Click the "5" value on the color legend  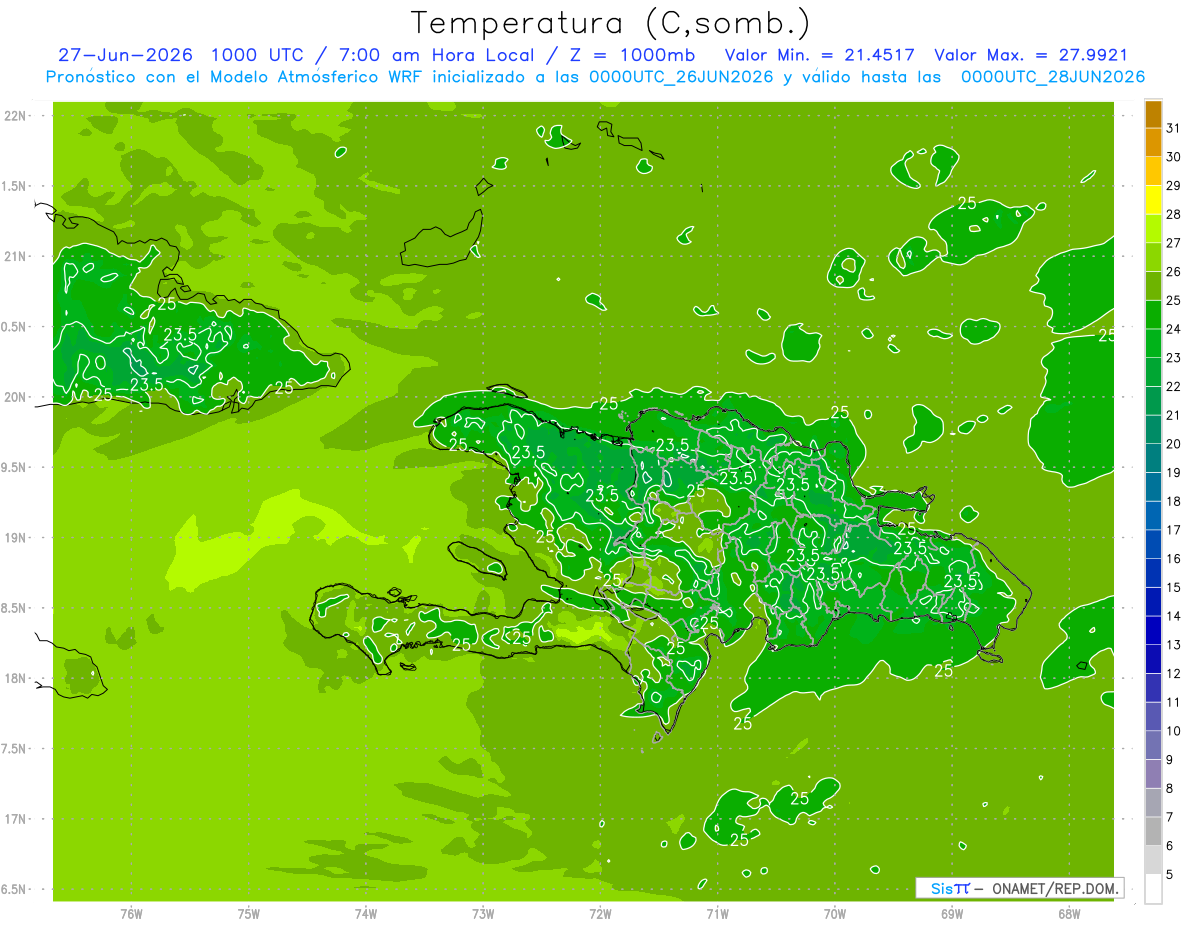pyautogui.click(x=1170, y=874)
